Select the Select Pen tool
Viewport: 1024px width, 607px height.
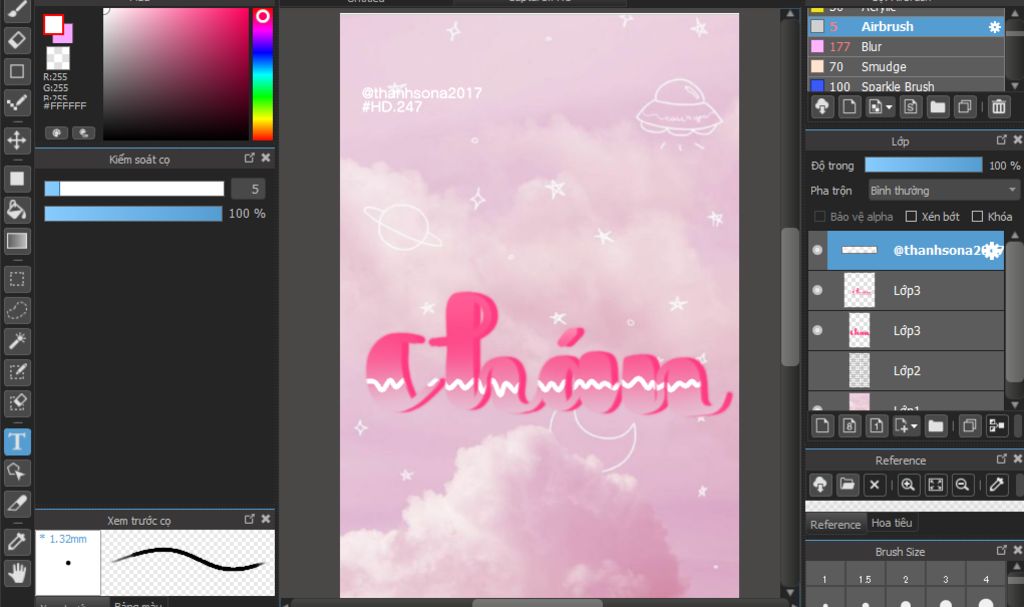pos(17,372)
